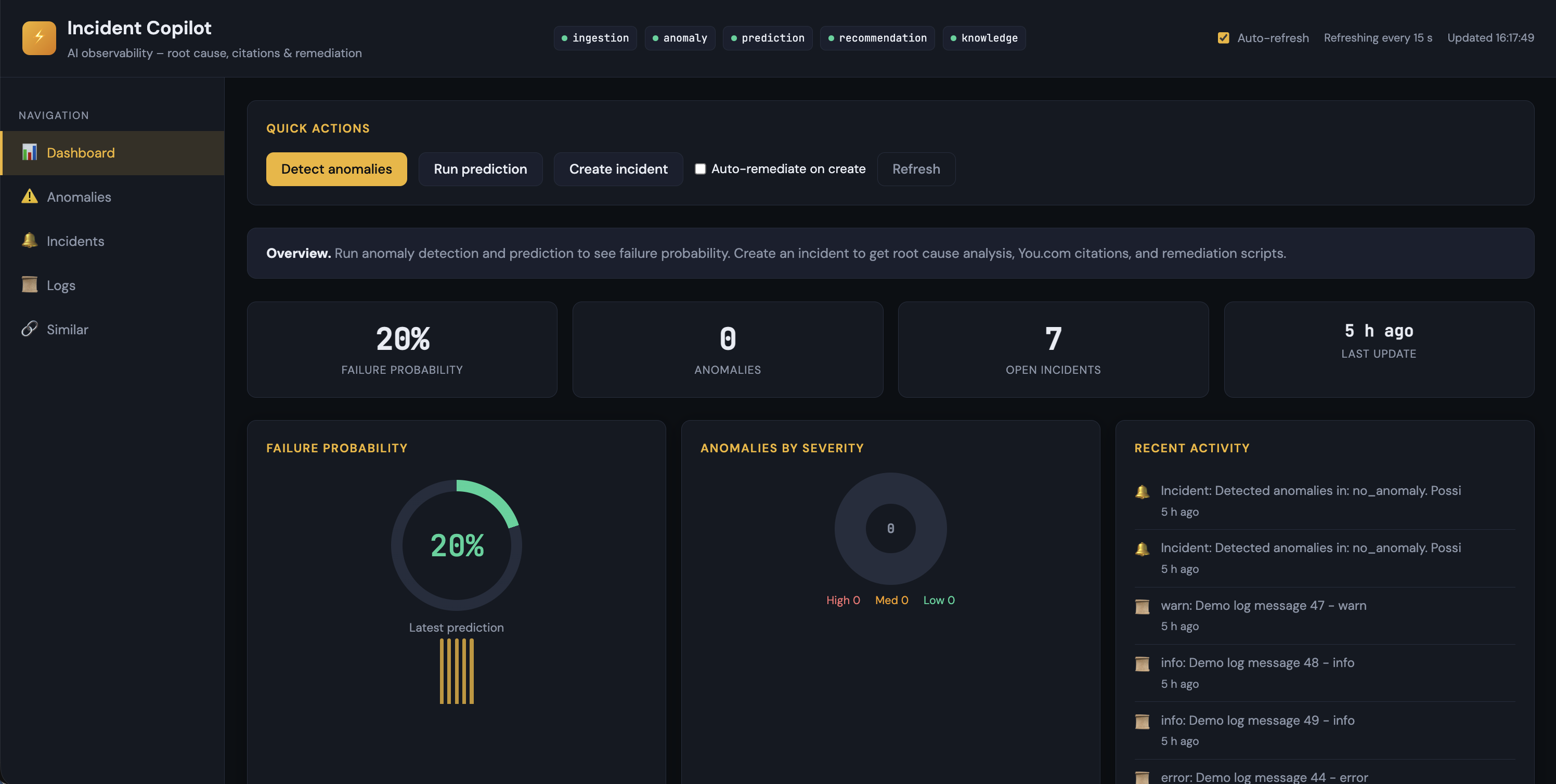Click the Logs scroll icon in sidebar

[29, 284]
